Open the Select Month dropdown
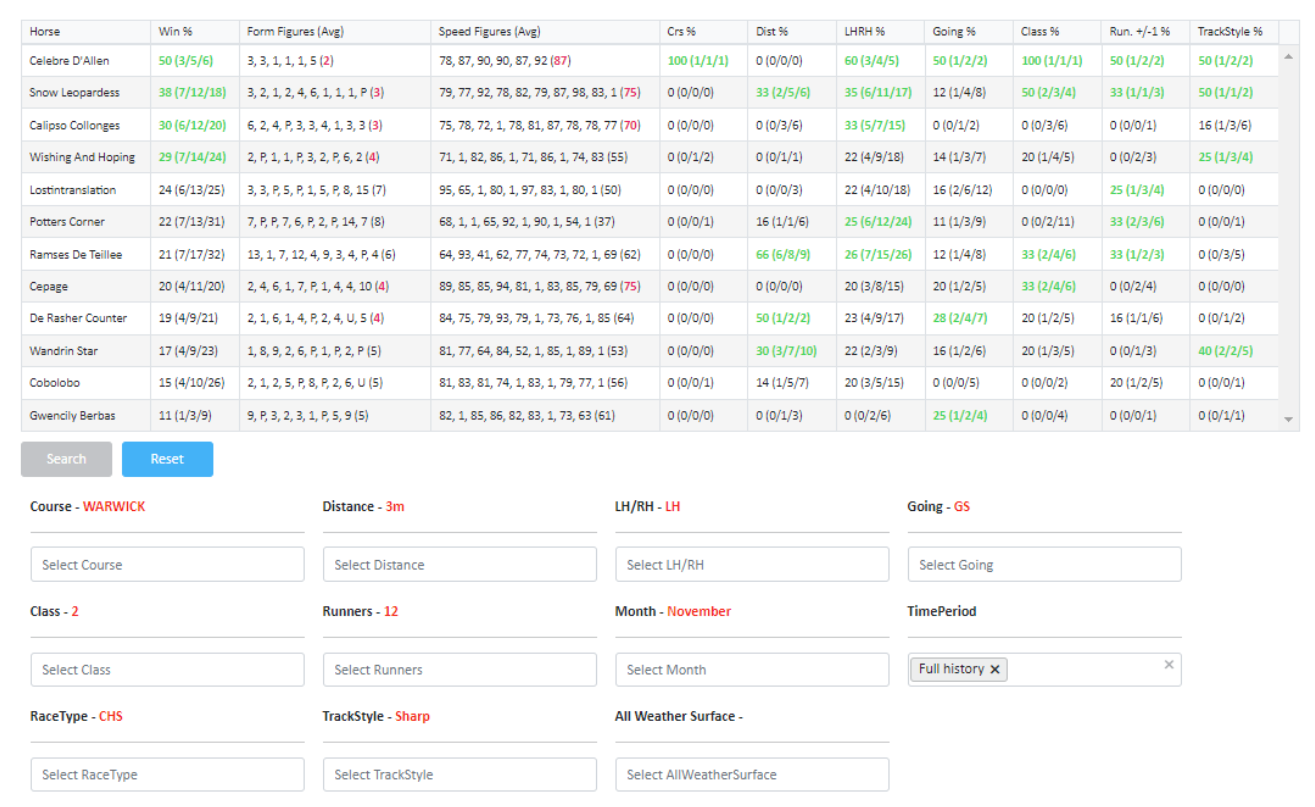1315x807 pixels. 752,669
